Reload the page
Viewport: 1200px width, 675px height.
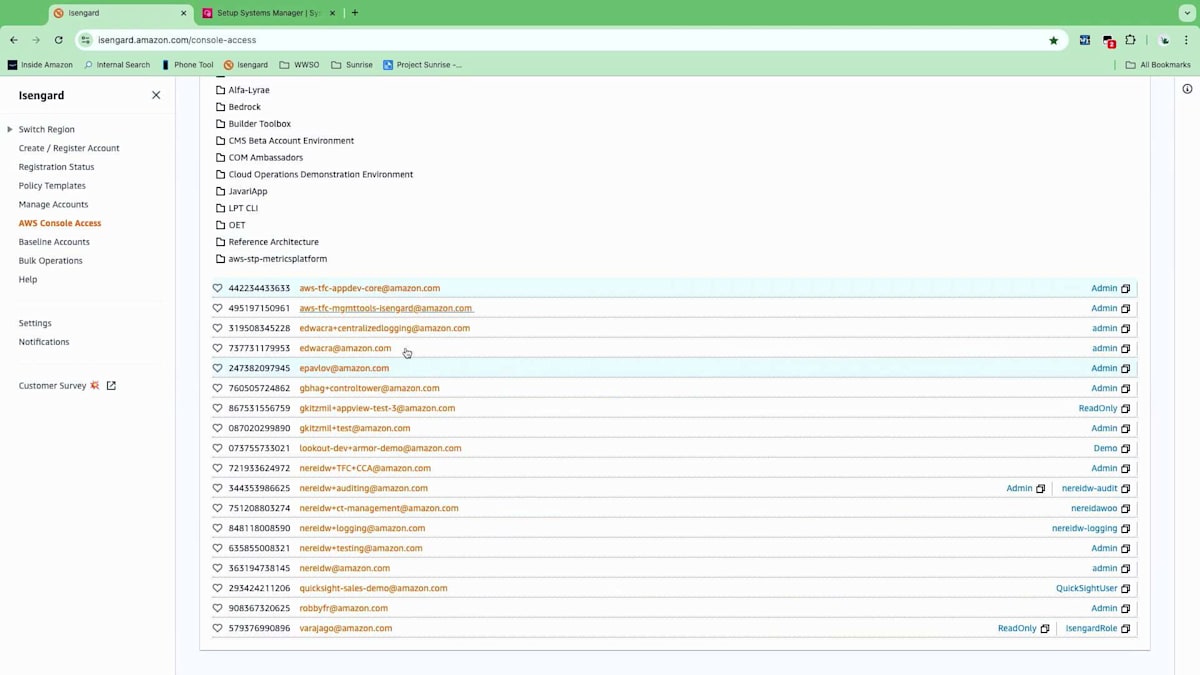pyautogui.click(x=58, y=40)
